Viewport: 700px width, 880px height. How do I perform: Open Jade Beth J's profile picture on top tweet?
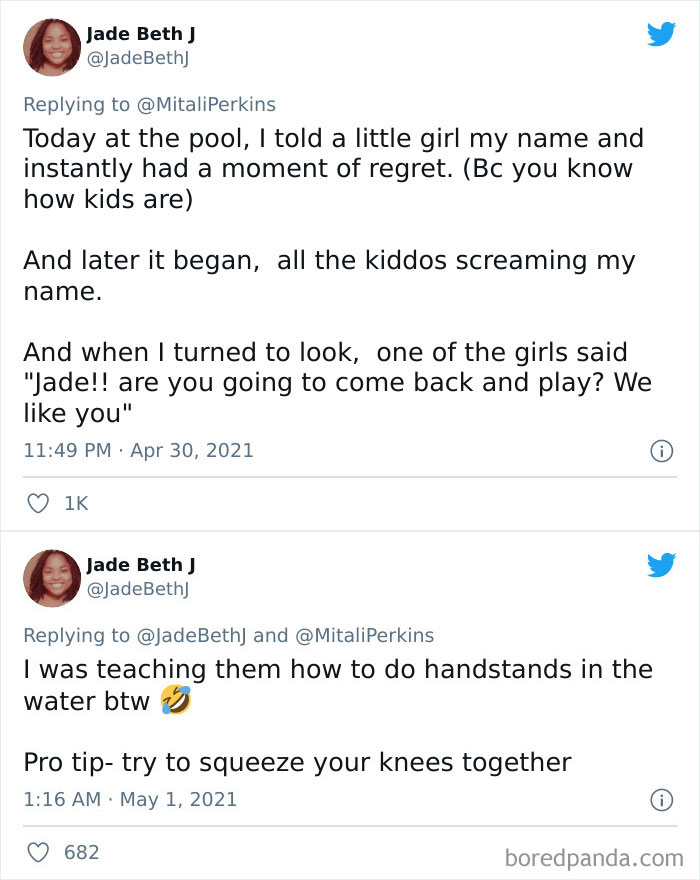(x=51, y=46)
